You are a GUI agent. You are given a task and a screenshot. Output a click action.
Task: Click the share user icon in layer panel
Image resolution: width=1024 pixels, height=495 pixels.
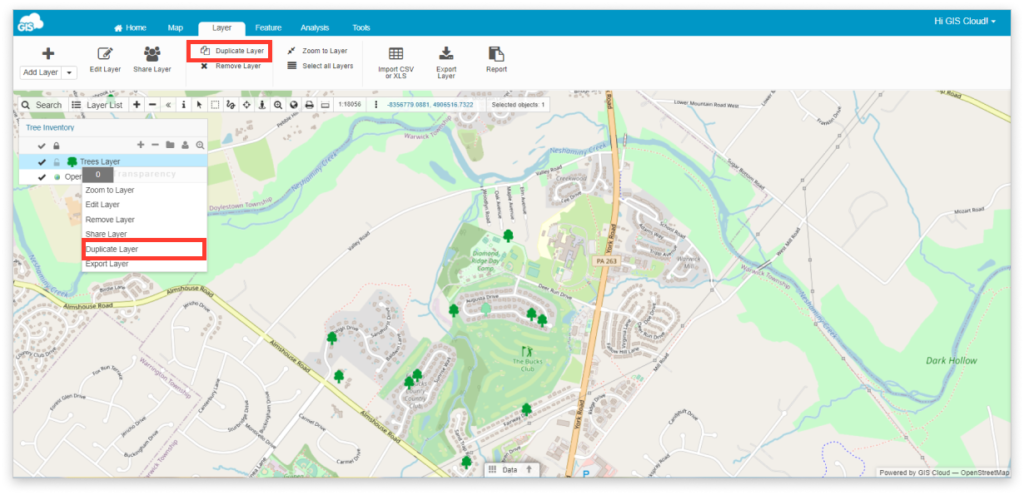185,145
